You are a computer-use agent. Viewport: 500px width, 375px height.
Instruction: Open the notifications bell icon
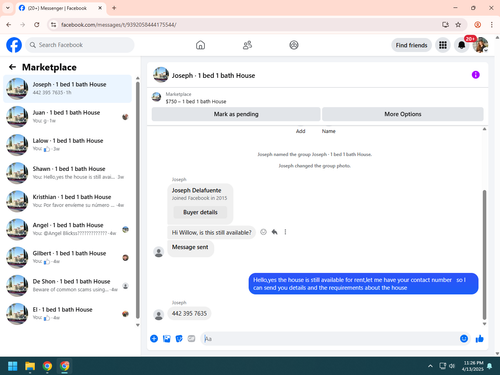point(461,45)
